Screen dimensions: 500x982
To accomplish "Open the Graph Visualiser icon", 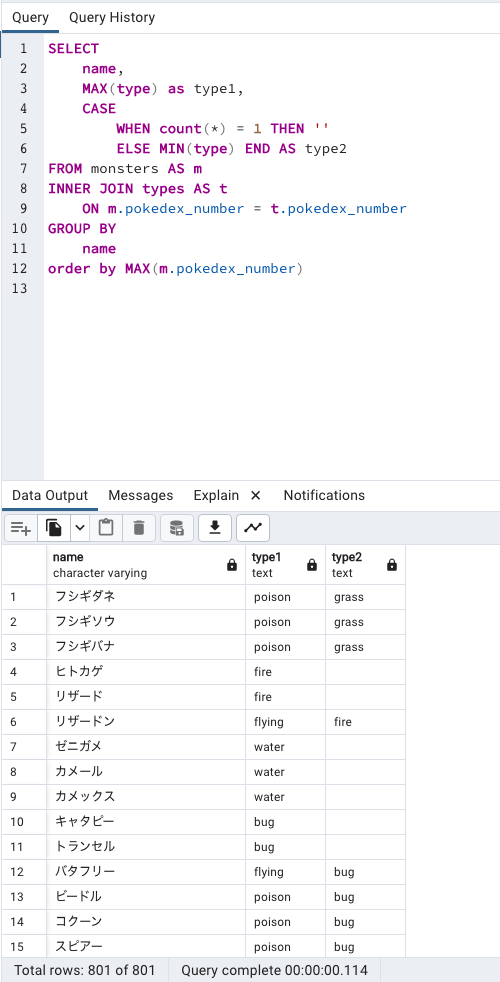I will 253,528.
